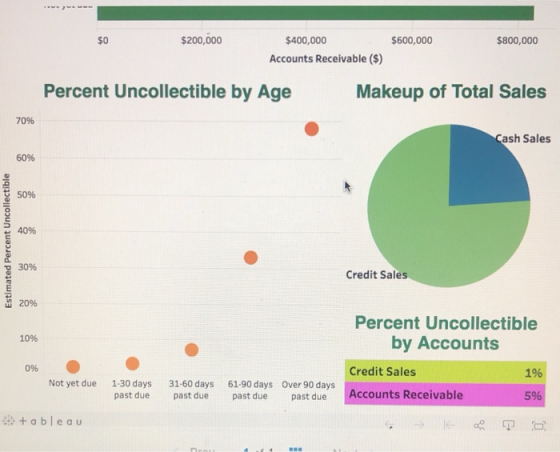Click the 5% value for Accounts Receivable

coord(533,396)
